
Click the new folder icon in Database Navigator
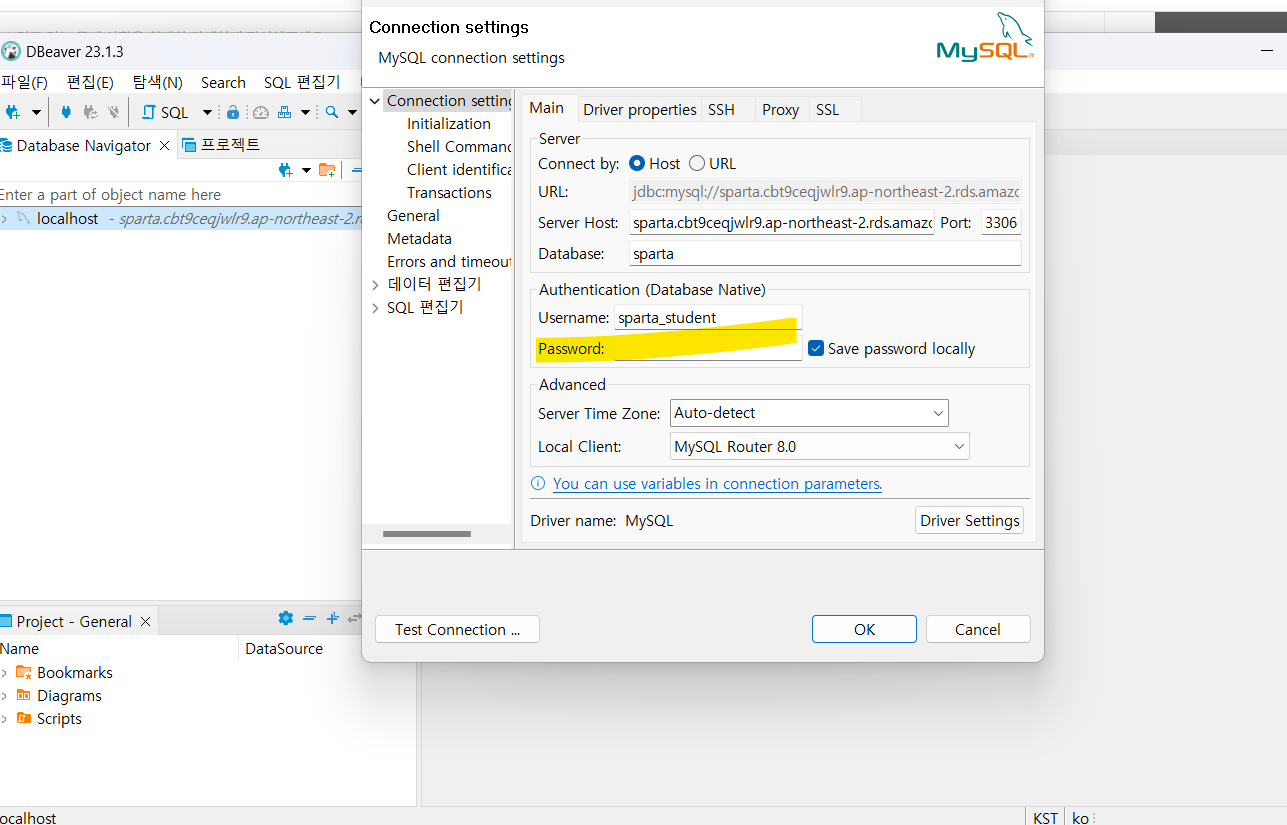(327, 170)
